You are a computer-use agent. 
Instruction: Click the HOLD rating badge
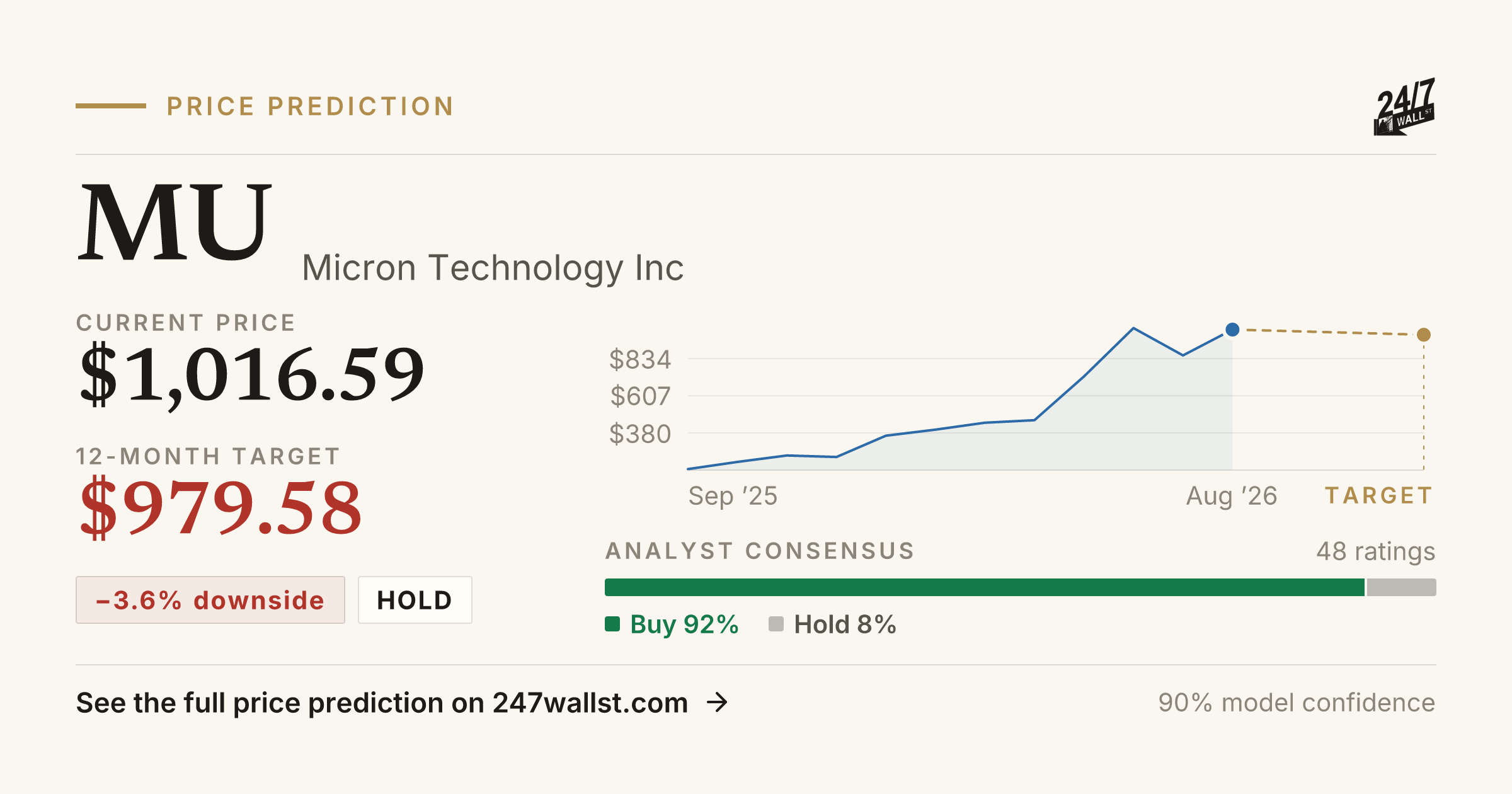(x=415, y=600)
